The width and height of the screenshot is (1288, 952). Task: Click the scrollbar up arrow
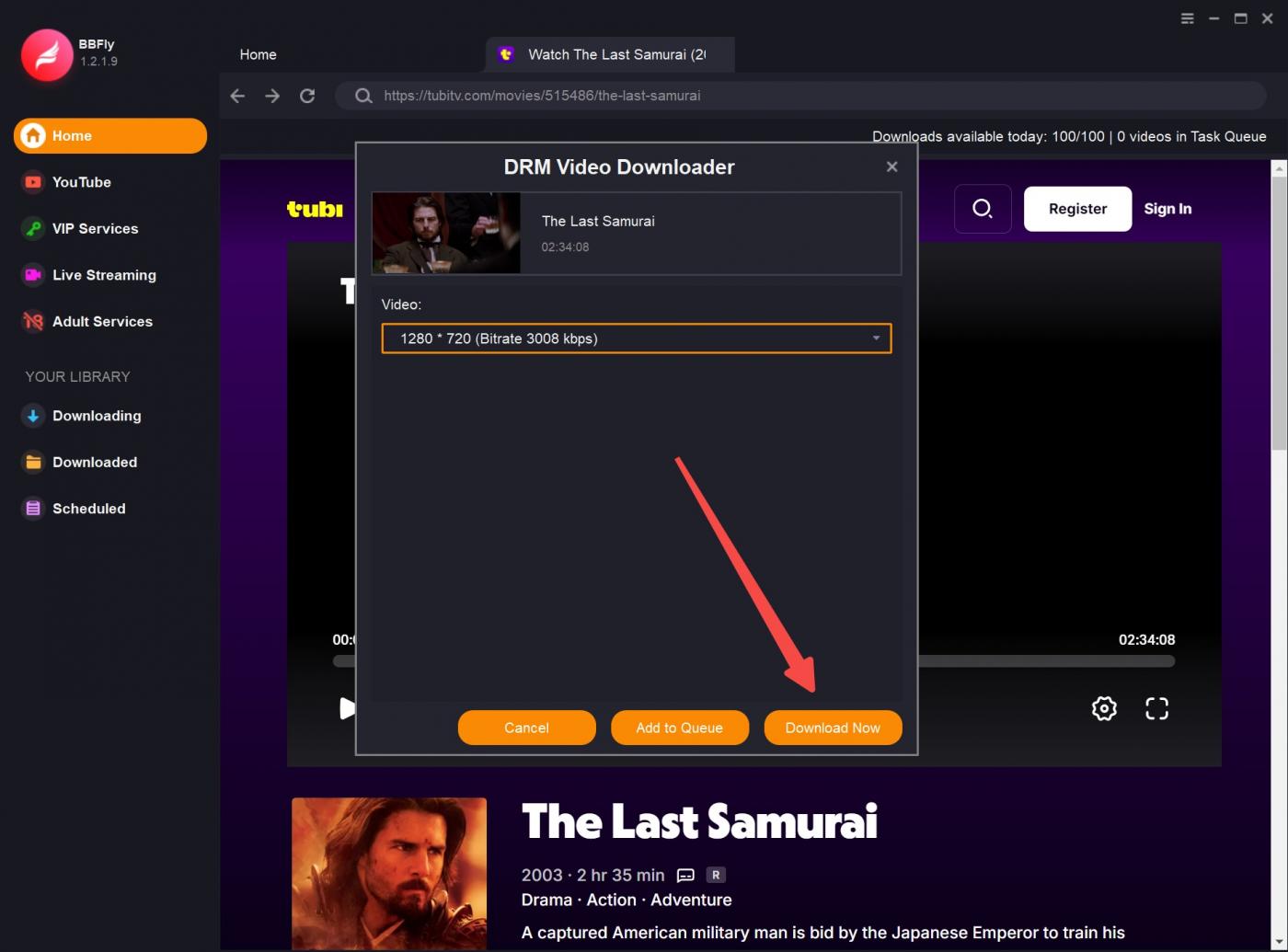click(1279, 167)
